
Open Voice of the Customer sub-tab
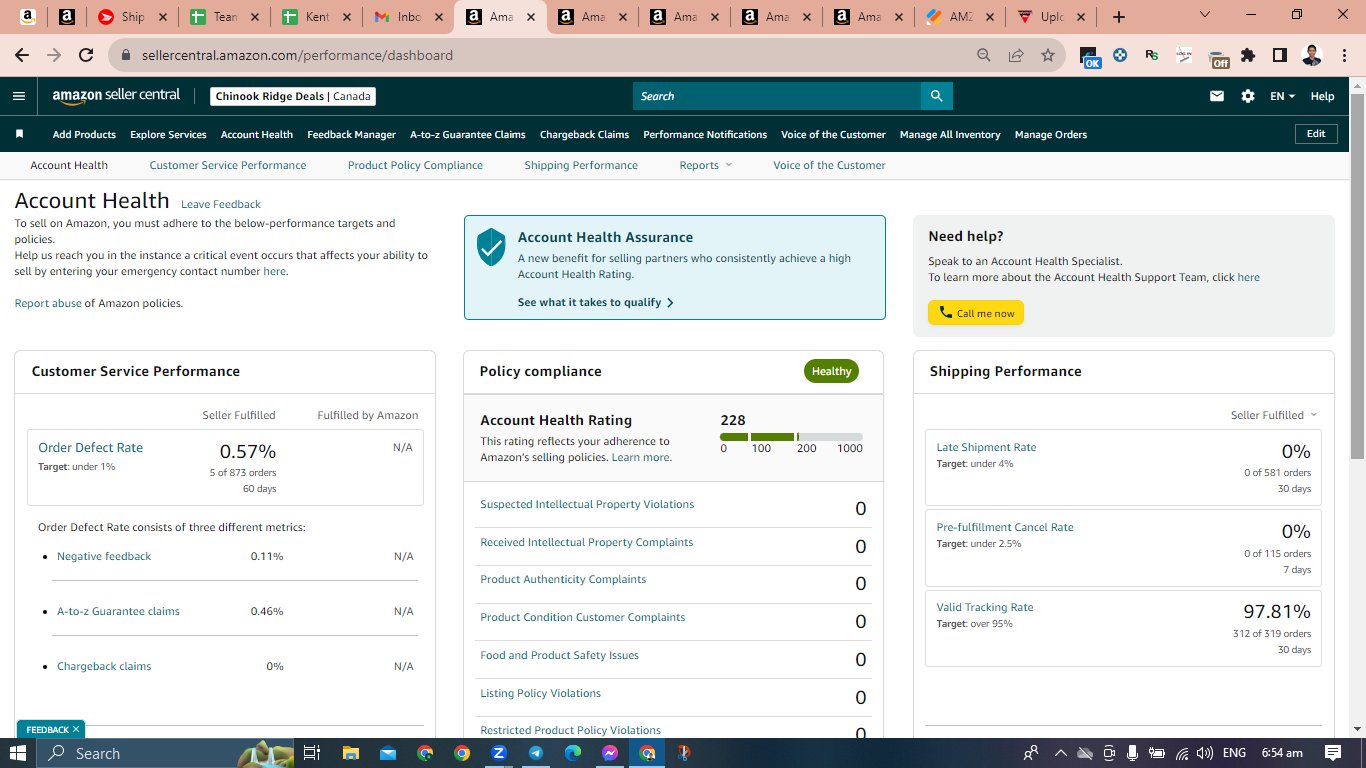[829, 165]
